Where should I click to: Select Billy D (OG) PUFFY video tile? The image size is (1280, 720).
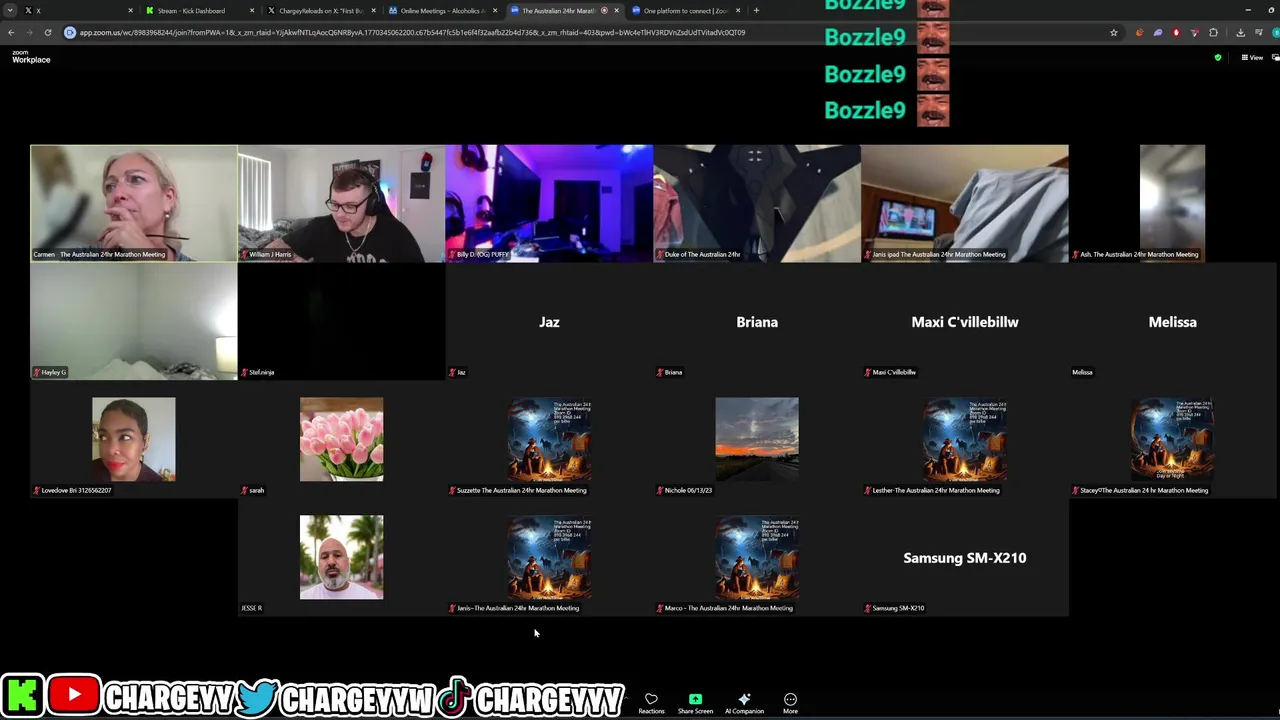(549, 203)
